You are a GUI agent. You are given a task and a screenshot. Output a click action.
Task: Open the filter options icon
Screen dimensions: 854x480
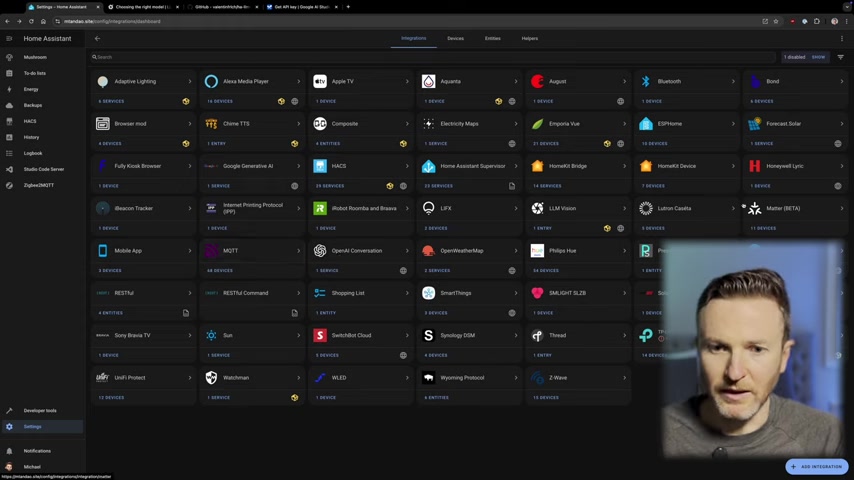pyautogui.click(x=840, y=57)
